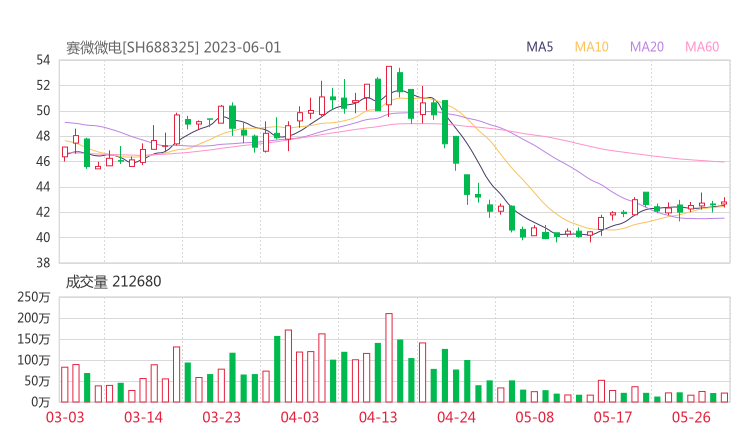Click the 04-24 date axis label

click(457, 417)
